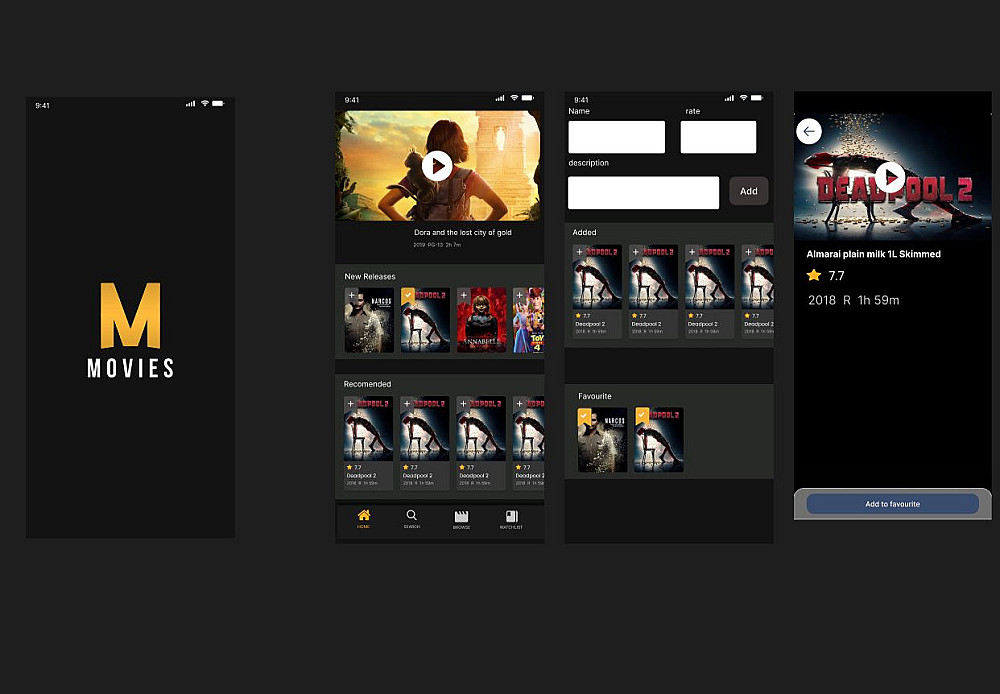Viewport: 1000px width, 694px height.
Task: Open the Deadpool 2 poster under Favourite
Action: (x=659, y=440)
